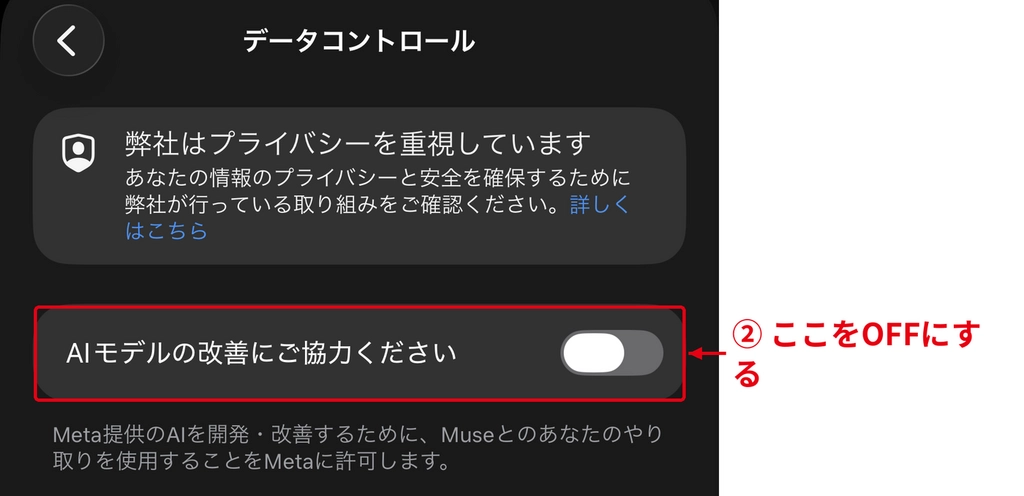Turn off AIモデルの改善にご協力ください toggle

pos(612,352)
